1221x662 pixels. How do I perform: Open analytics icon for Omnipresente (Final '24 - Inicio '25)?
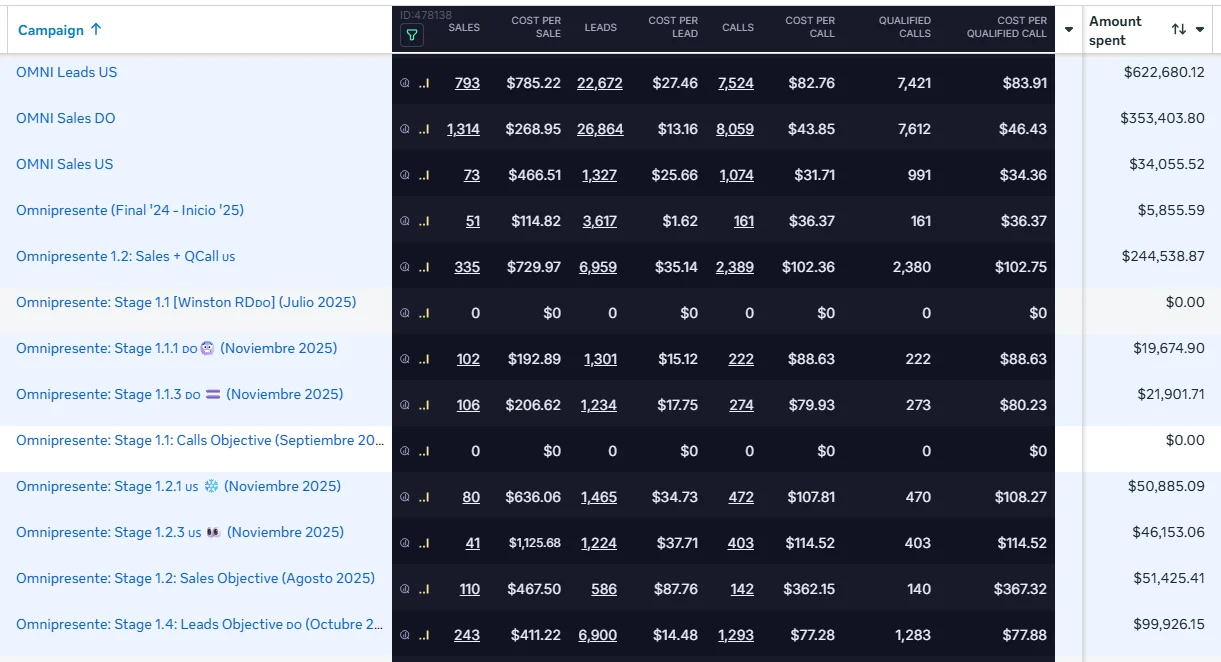click(405, 221)
